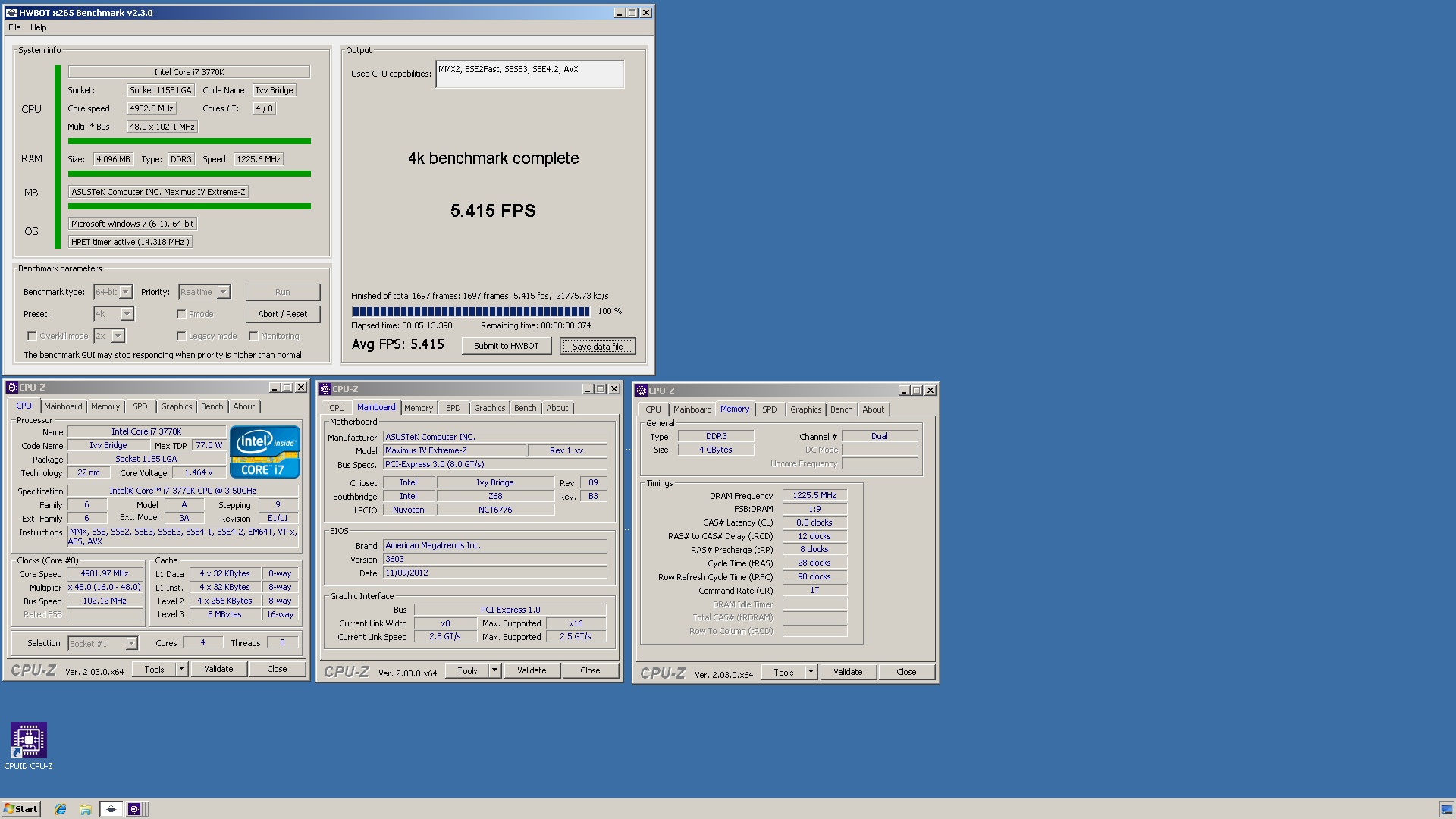Image resolution: width=1456 pixels, height=819 pixels.
Task: Expand Tools arrow in CPU tab window
Action: (181, 669)
